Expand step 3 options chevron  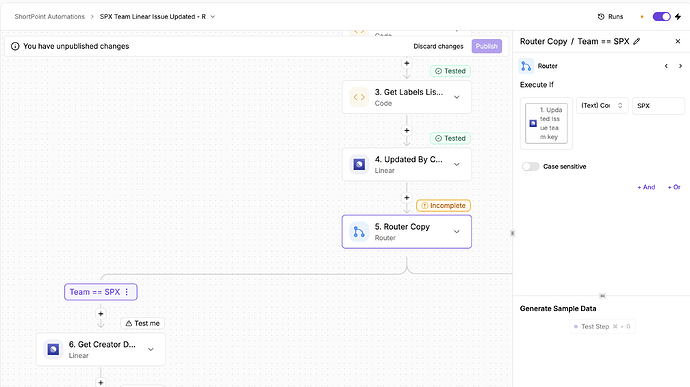[x=457, y=97]
